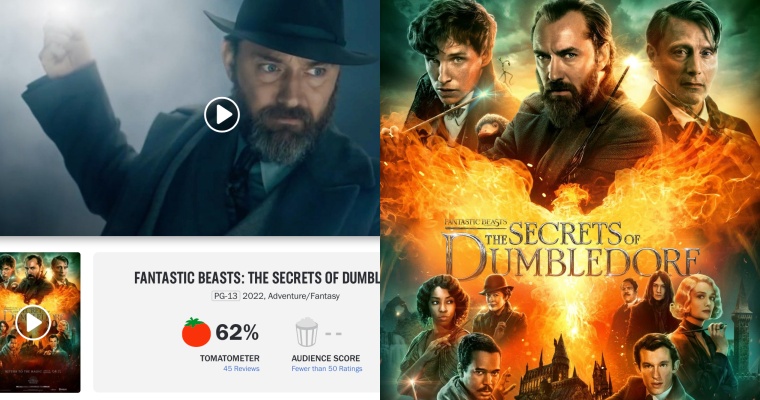Screen dimensions: 760x400
Task: Open the 45 Reviews link
Action: 241,369
